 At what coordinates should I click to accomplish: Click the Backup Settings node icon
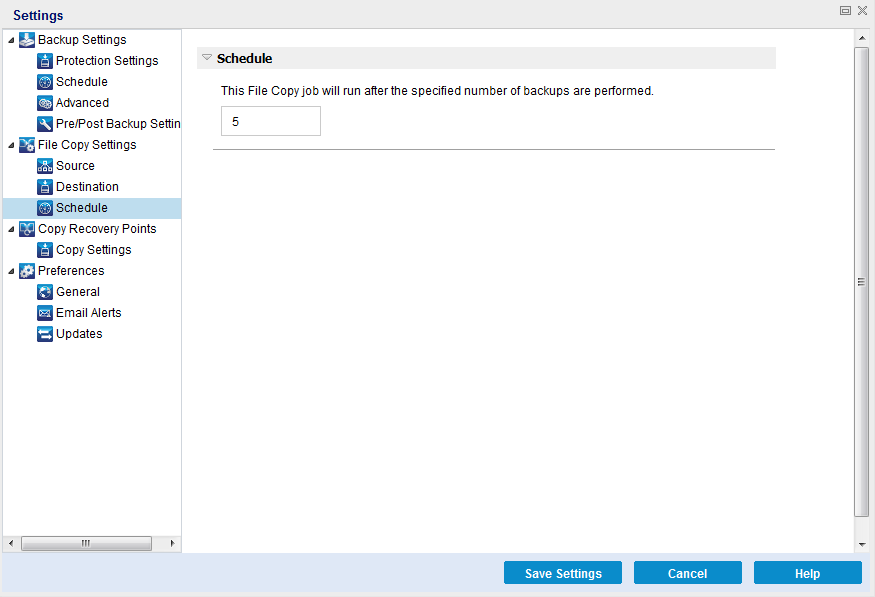pyautogui.click(x=25, y=39)
